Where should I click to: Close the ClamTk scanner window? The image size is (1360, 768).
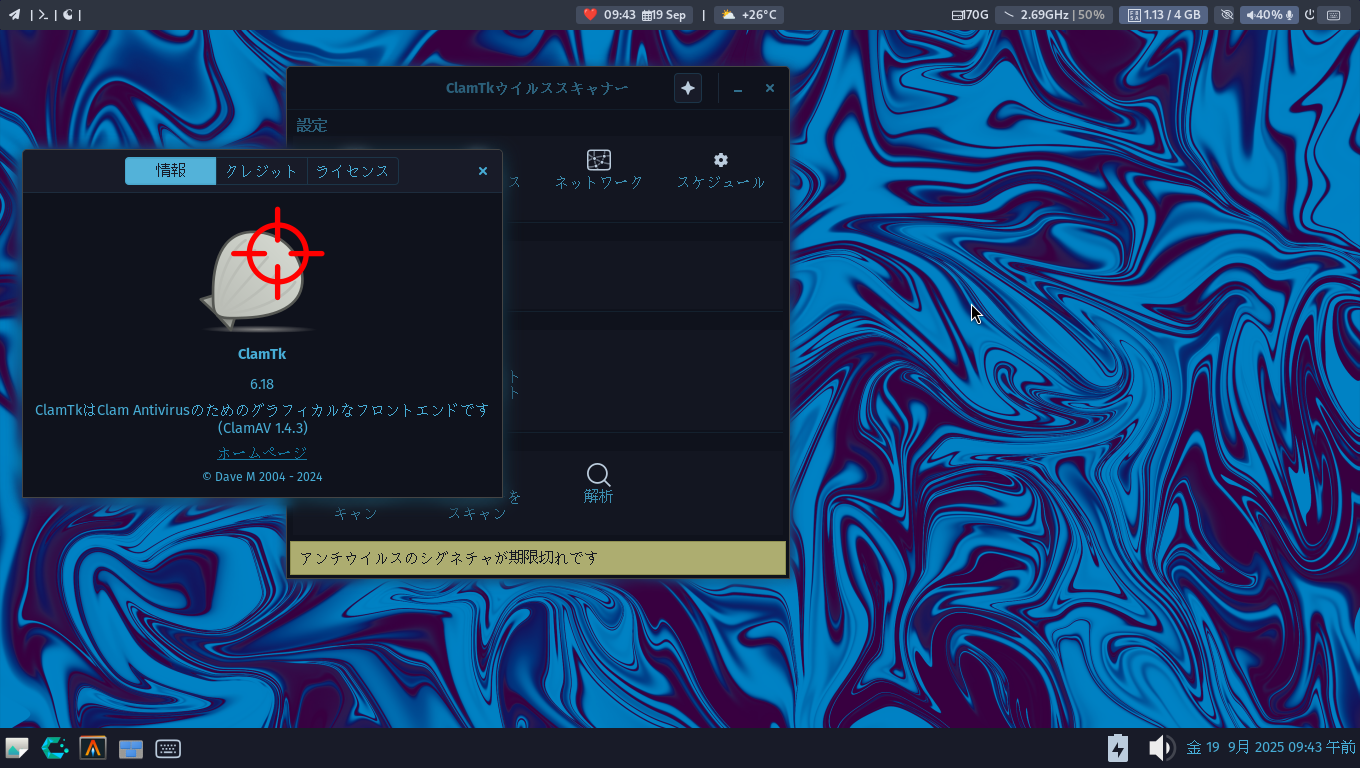pyautogui.click(x=770, y=89)
